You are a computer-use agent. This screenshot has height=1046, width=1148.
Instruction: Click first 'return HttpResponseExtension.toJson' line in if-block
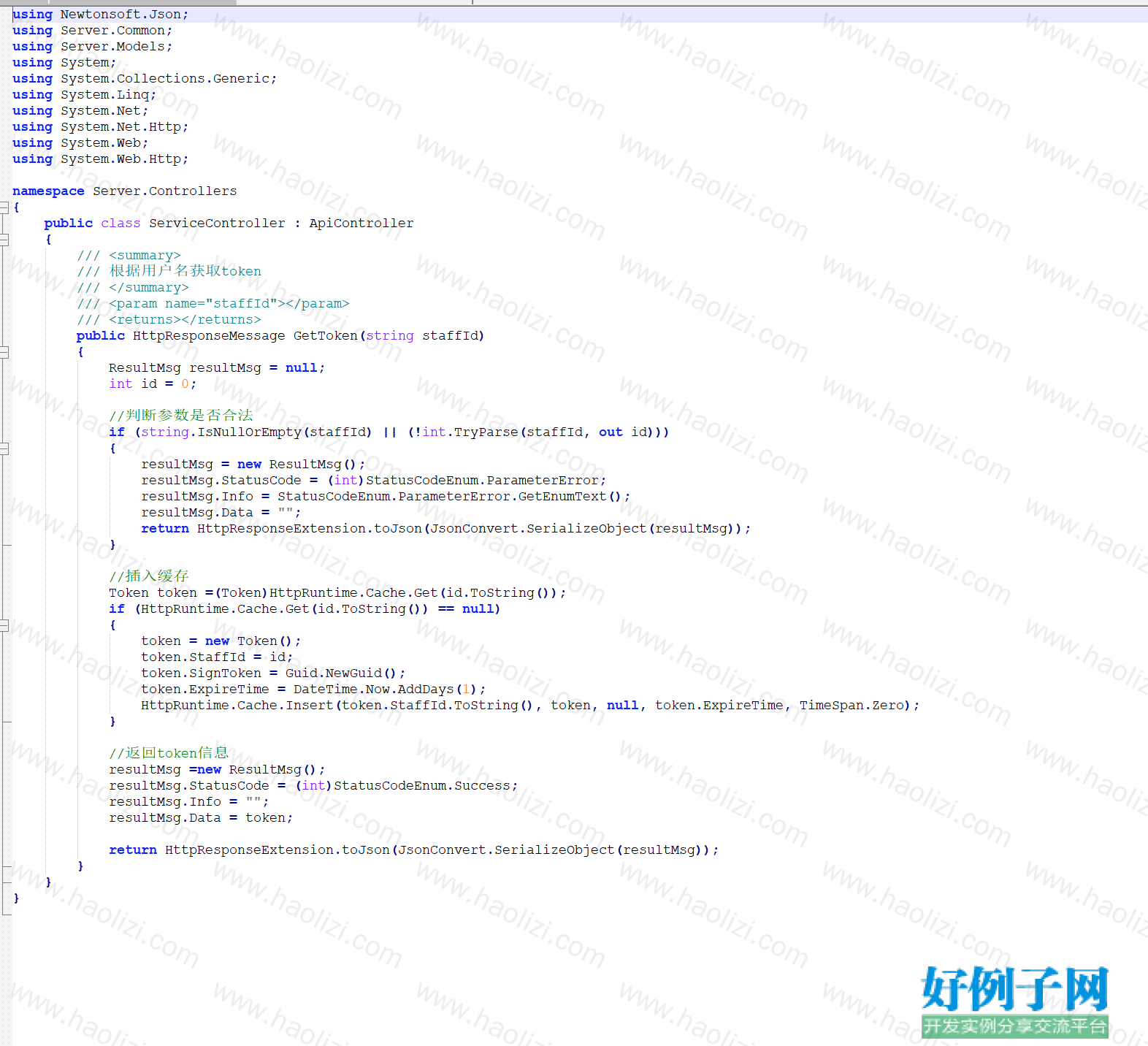(x=445, y=528)
